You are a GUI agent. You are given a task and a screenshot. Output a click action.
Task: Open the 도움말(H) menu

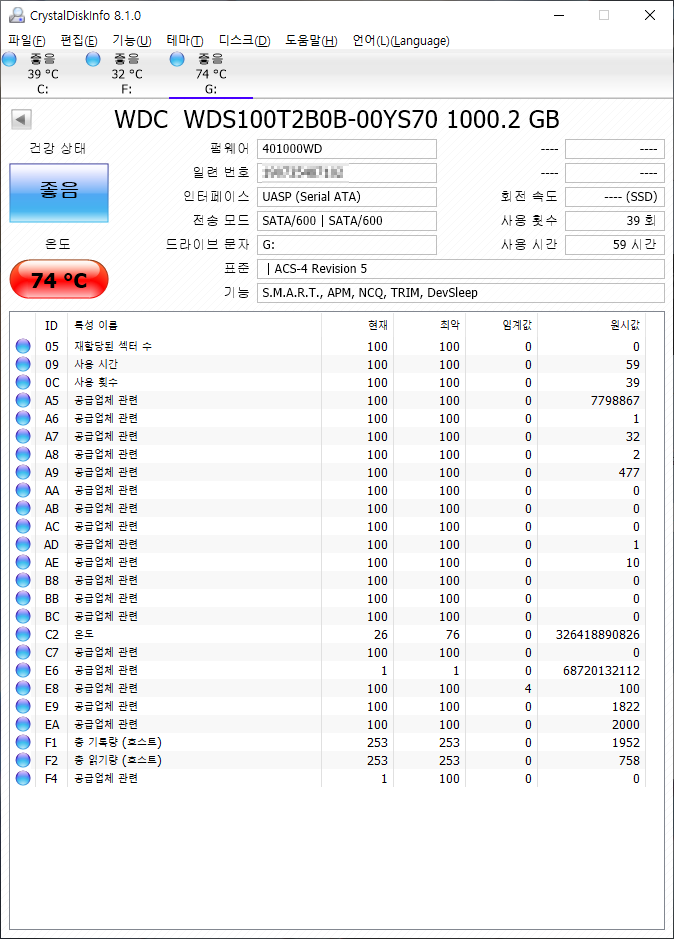point(311,41)
